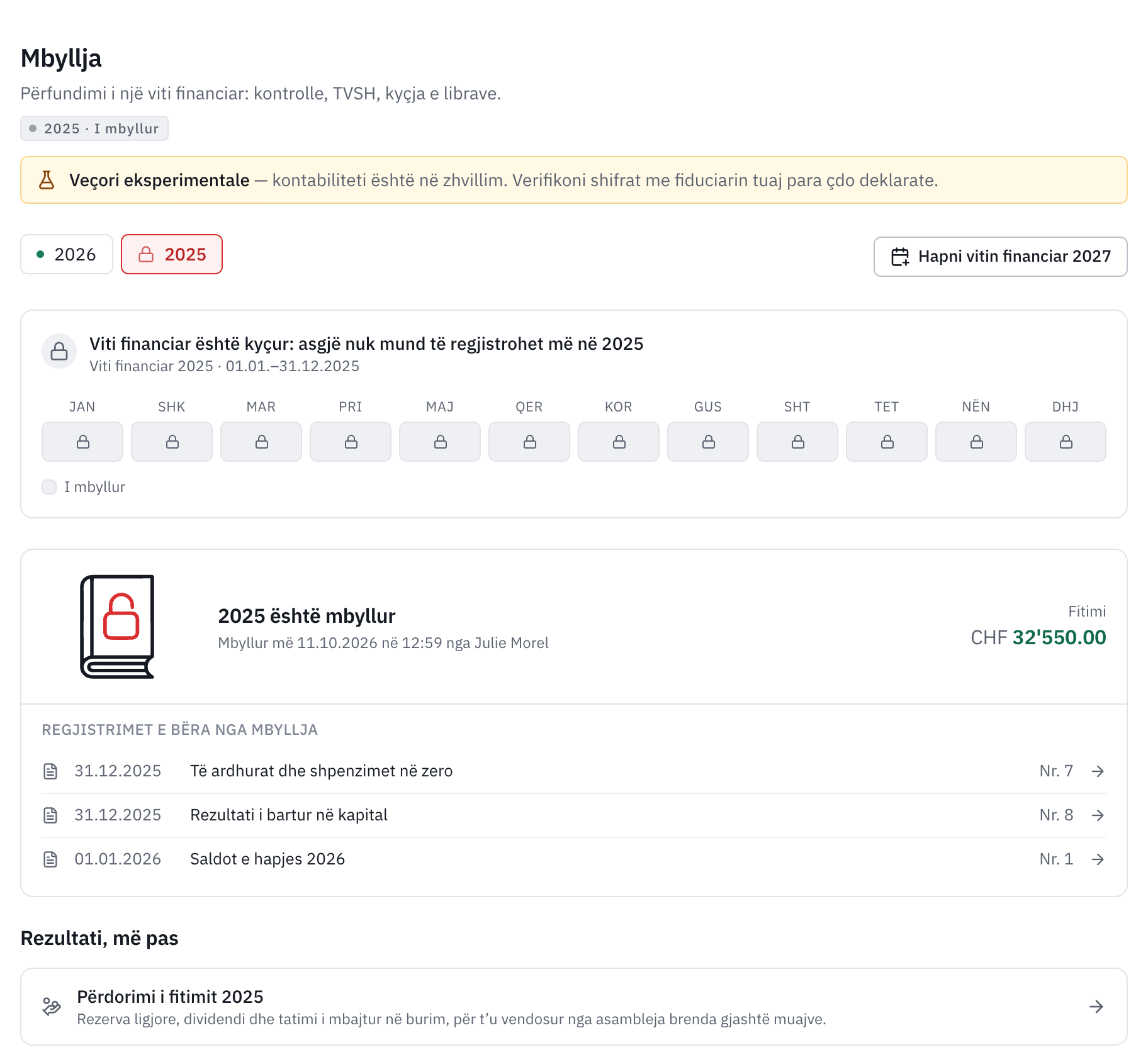This screenshot has width=1148, height=1062.
Task: Click Hapni vitin financiar 2027 button
Action: 1000,257
